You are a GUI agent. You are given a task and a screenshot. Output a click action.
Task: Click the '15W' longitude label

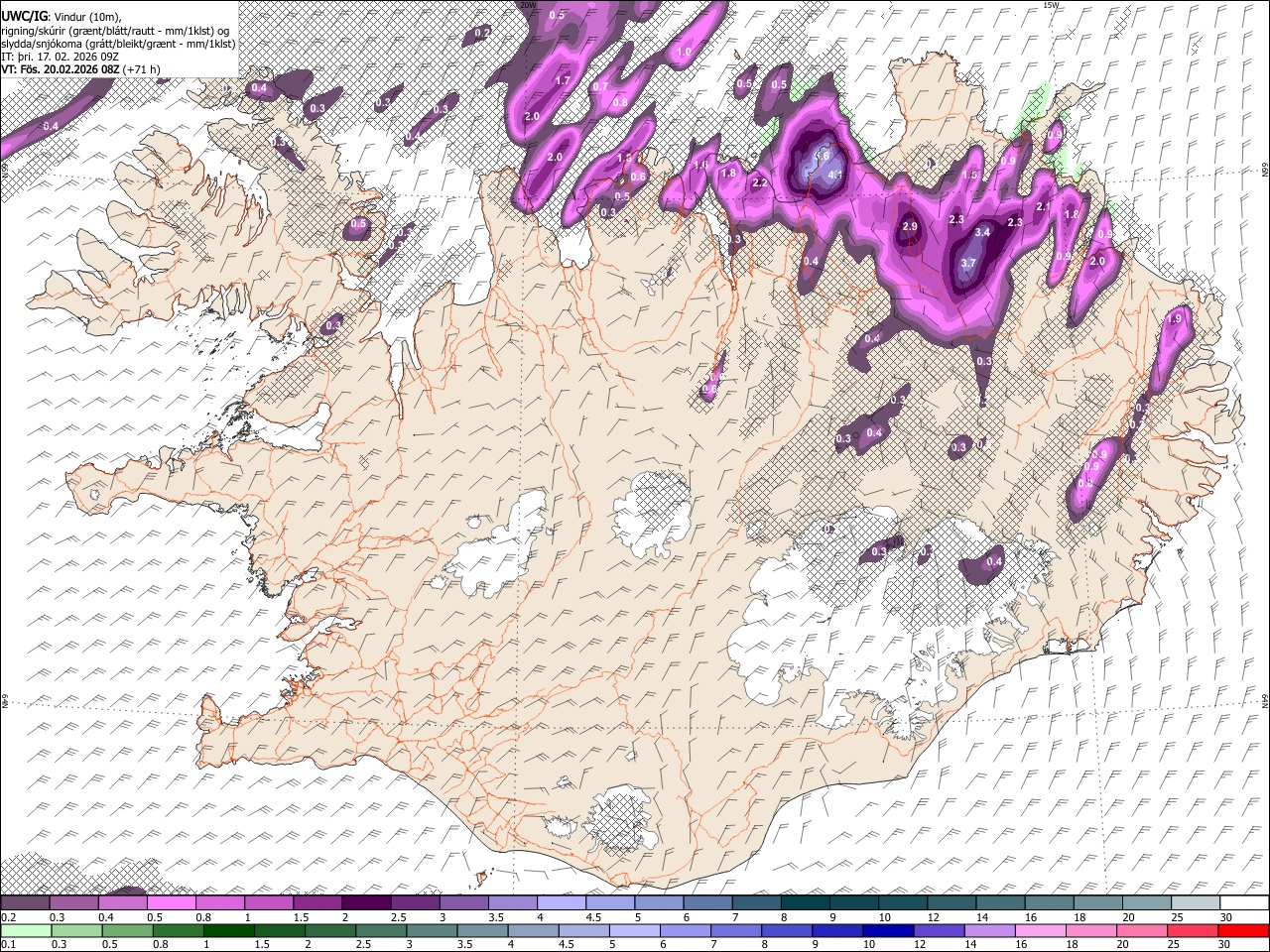click(x=1051, y=5)
